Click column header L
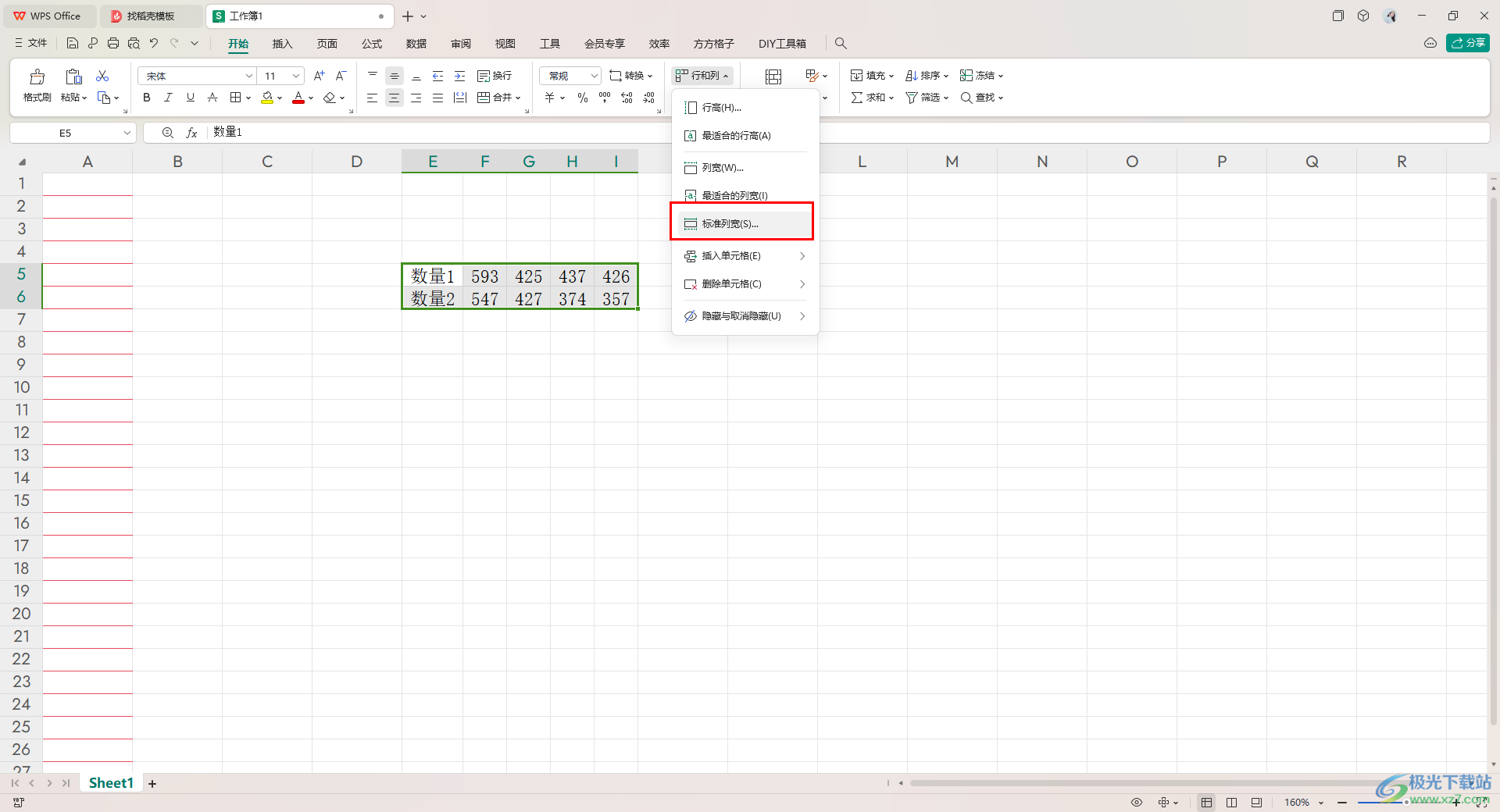Image resolution: width=1500 pixels, height=812 pixels. 862,162
